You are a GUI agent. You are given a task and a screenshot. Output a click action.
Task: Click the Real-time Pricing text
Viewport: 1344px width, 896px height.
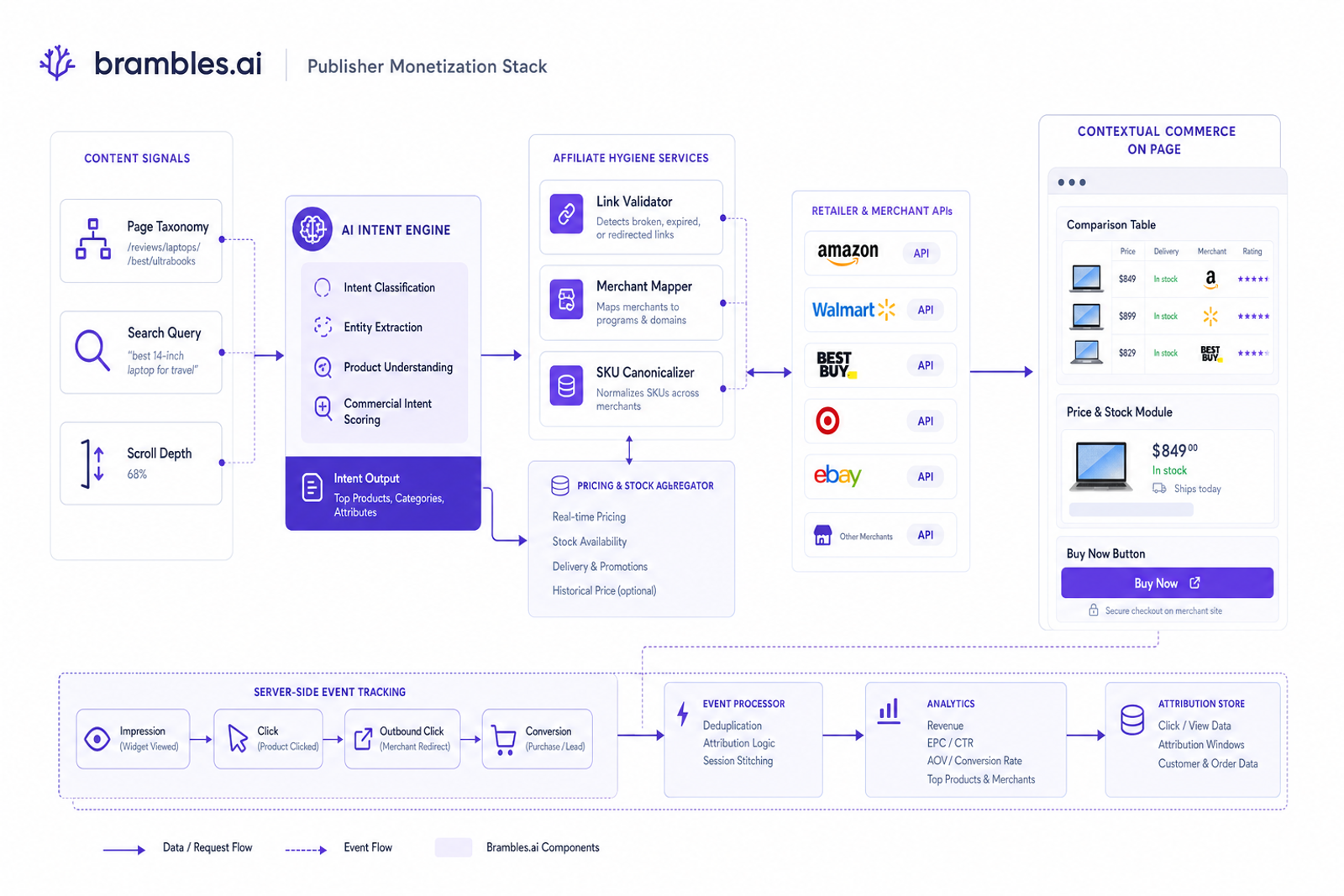click(x=589, y=516)
